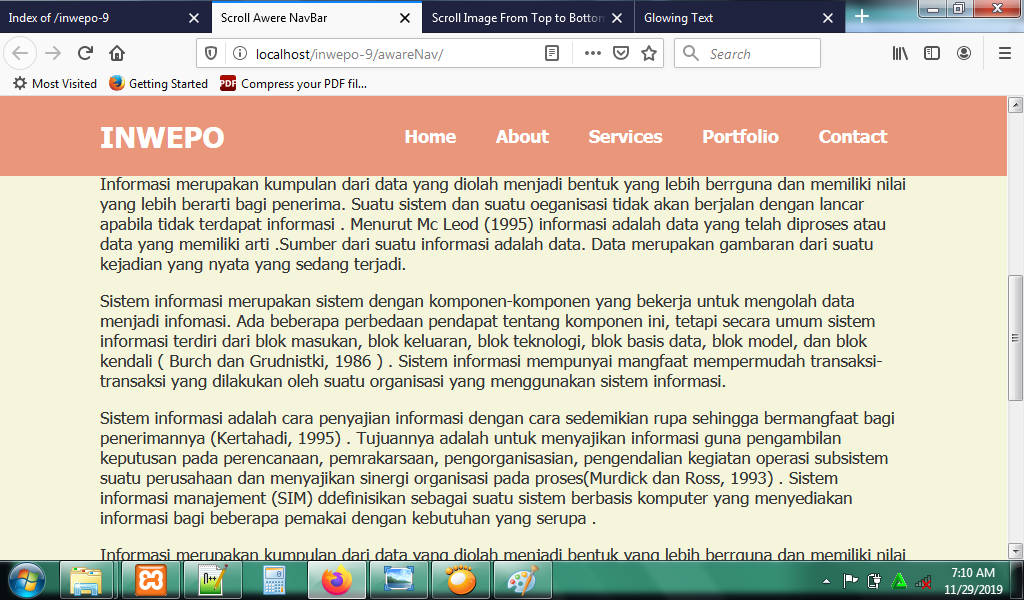
Task: Open a new tab with plus button
Action: click(x=862, y=16)
